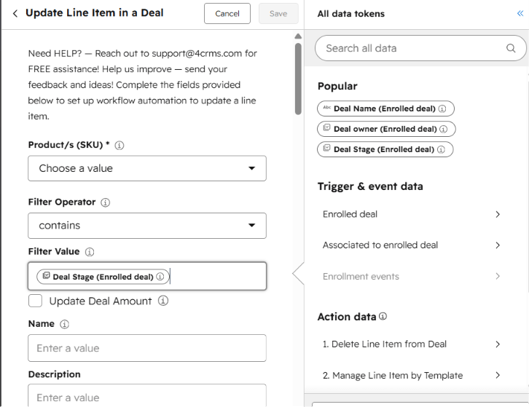This screenshot has width=529, height=407.
Task: Open info icon beside Update Deal Amount
Action: click(x=163, y=301)
